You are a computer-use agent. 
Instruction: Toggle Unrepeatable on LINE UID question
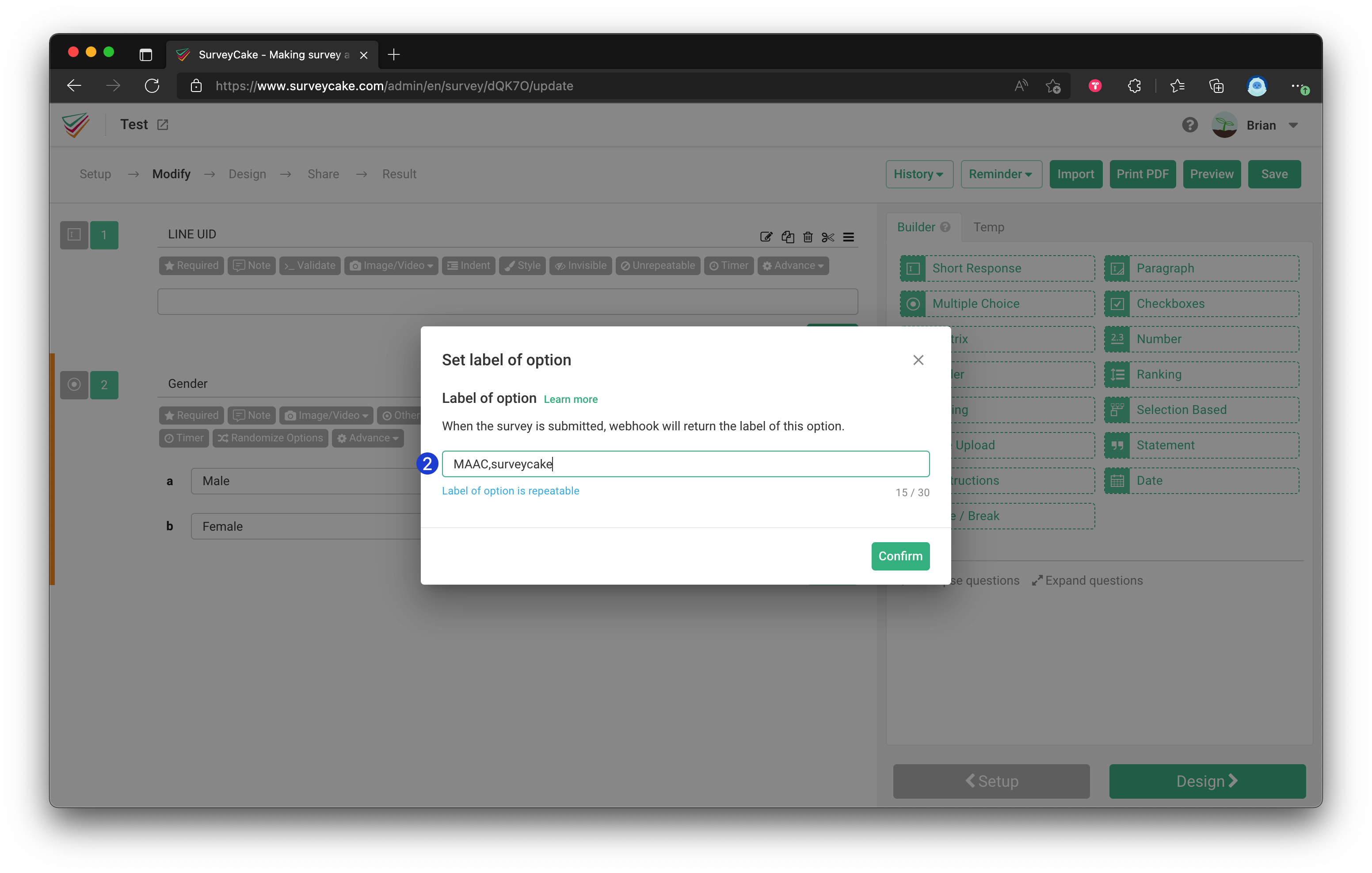point(658,266)
